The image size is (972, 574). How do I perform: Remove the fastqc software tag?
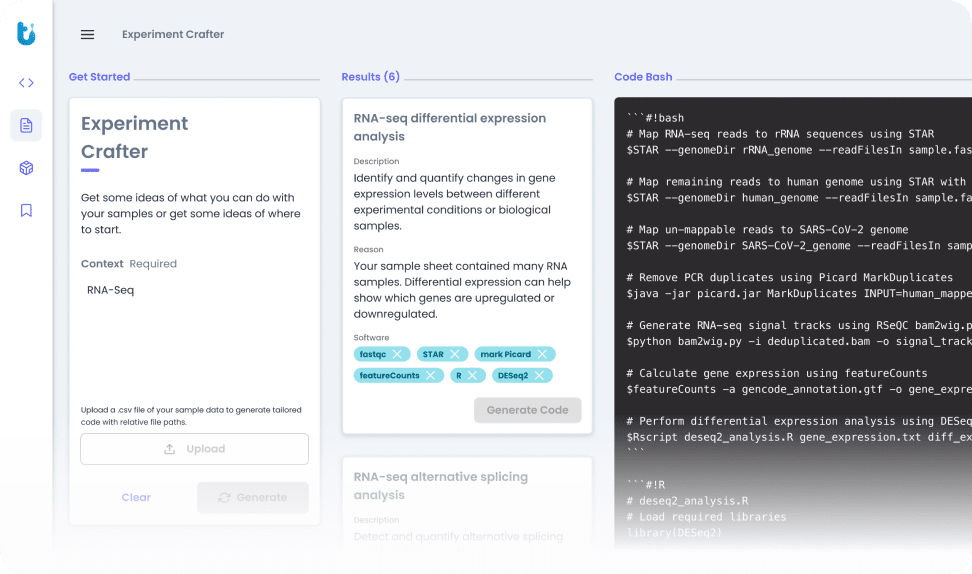pos(397,354)
